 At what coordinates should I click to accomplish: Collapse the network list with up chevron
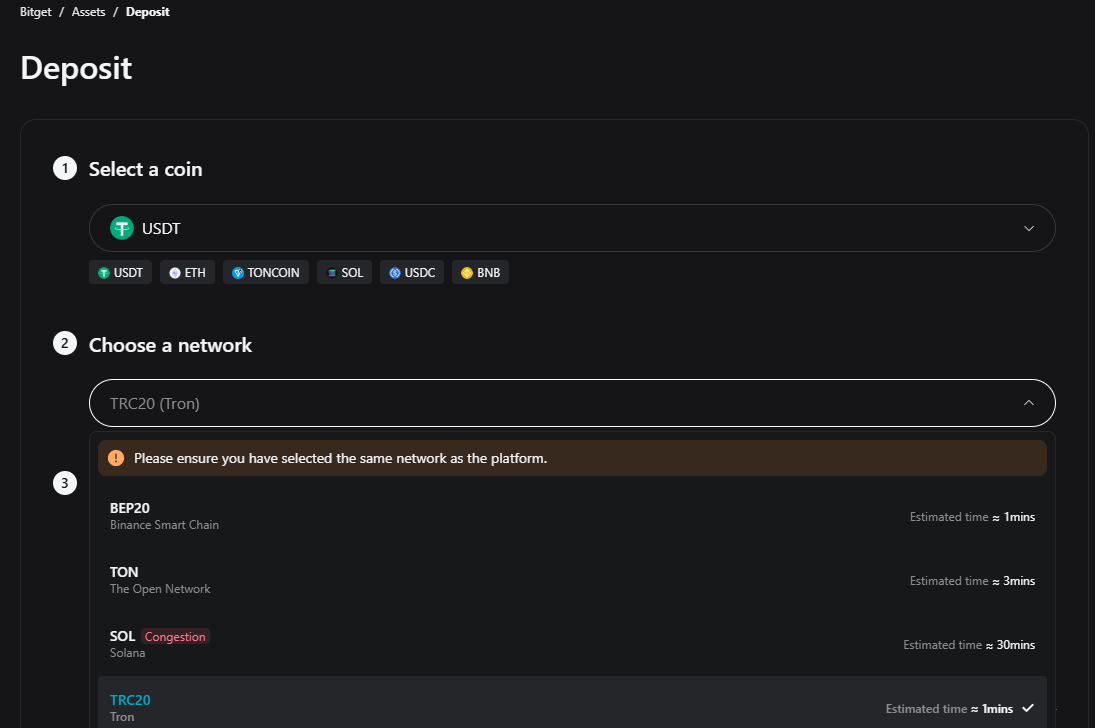[x=1029, y=402]
